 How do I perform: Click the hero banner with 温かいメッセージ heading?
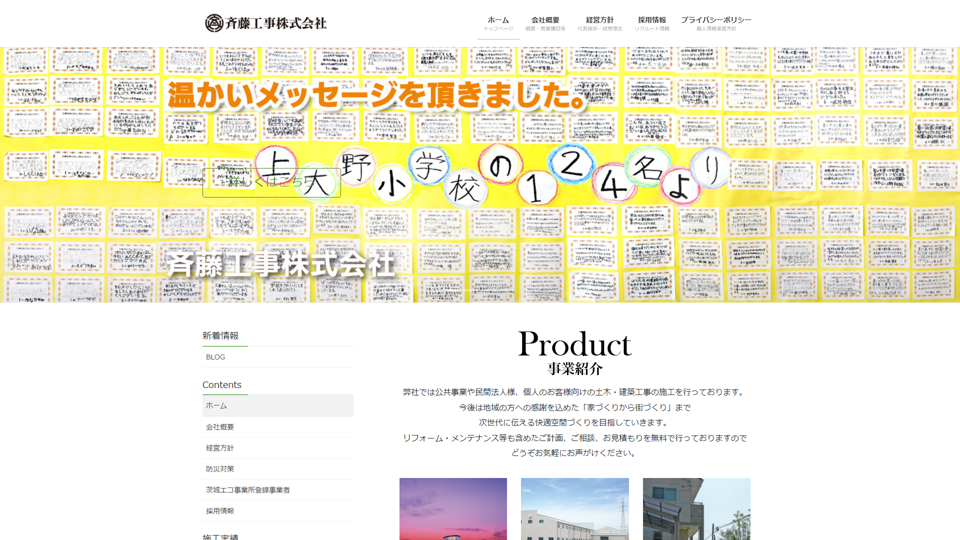(600, 240)
